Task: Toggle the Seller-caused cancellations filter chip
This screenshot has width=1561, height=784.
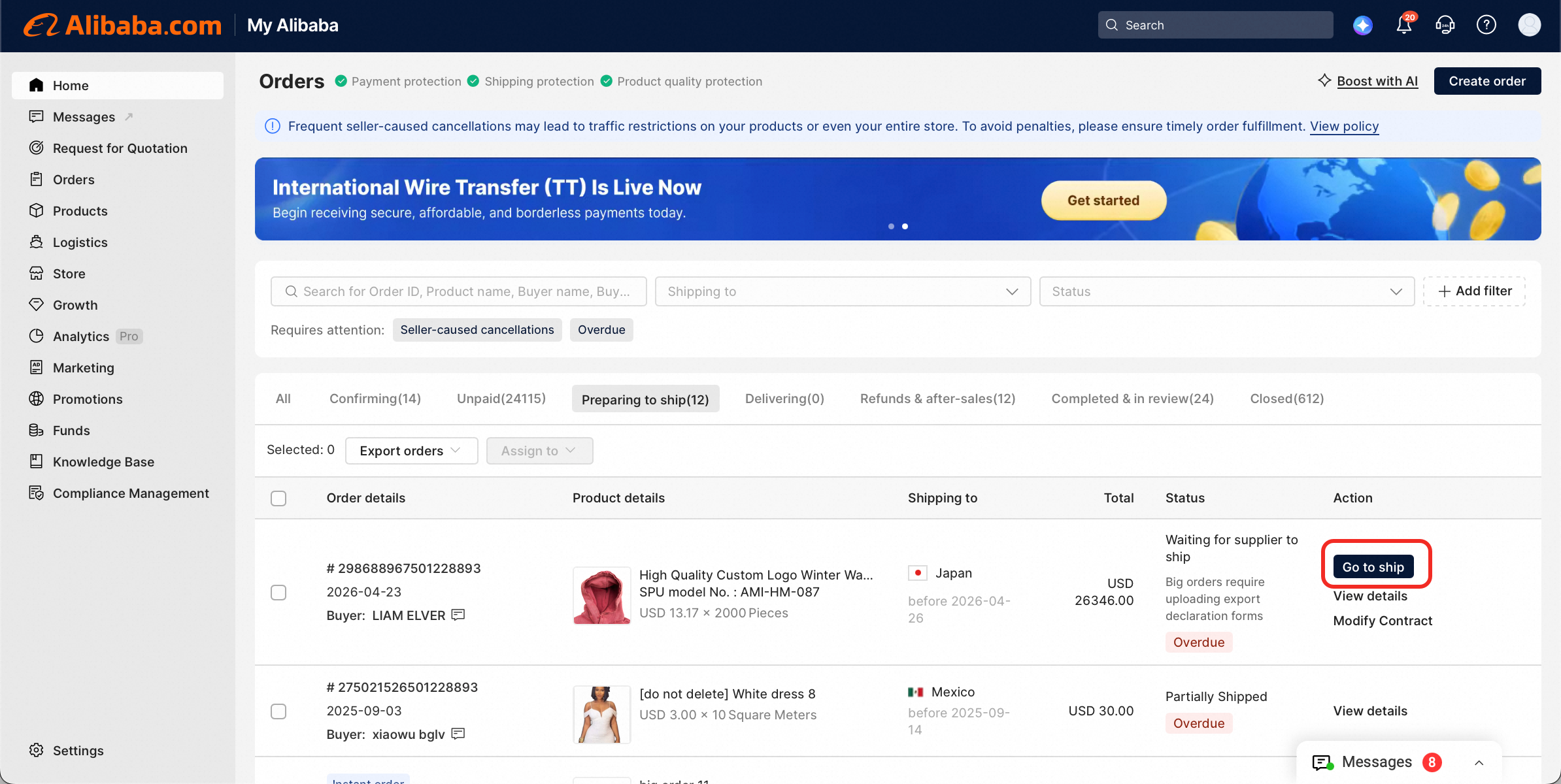Action: (x=477, y=330)
